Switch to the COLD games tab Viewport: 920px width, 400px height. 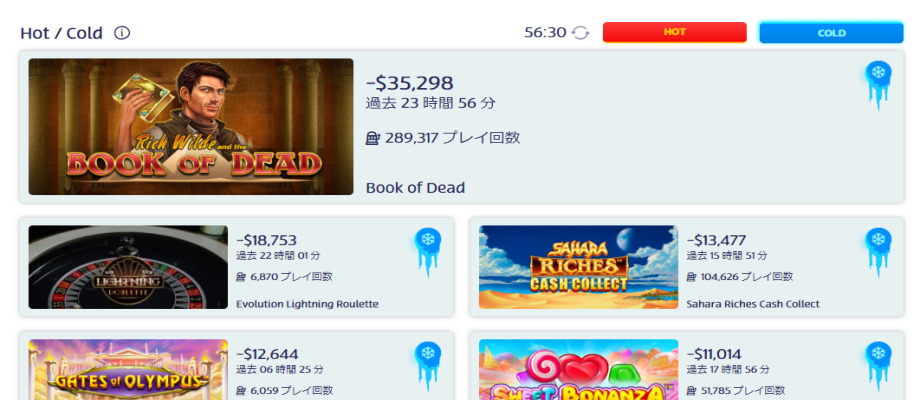click(831, 33)
